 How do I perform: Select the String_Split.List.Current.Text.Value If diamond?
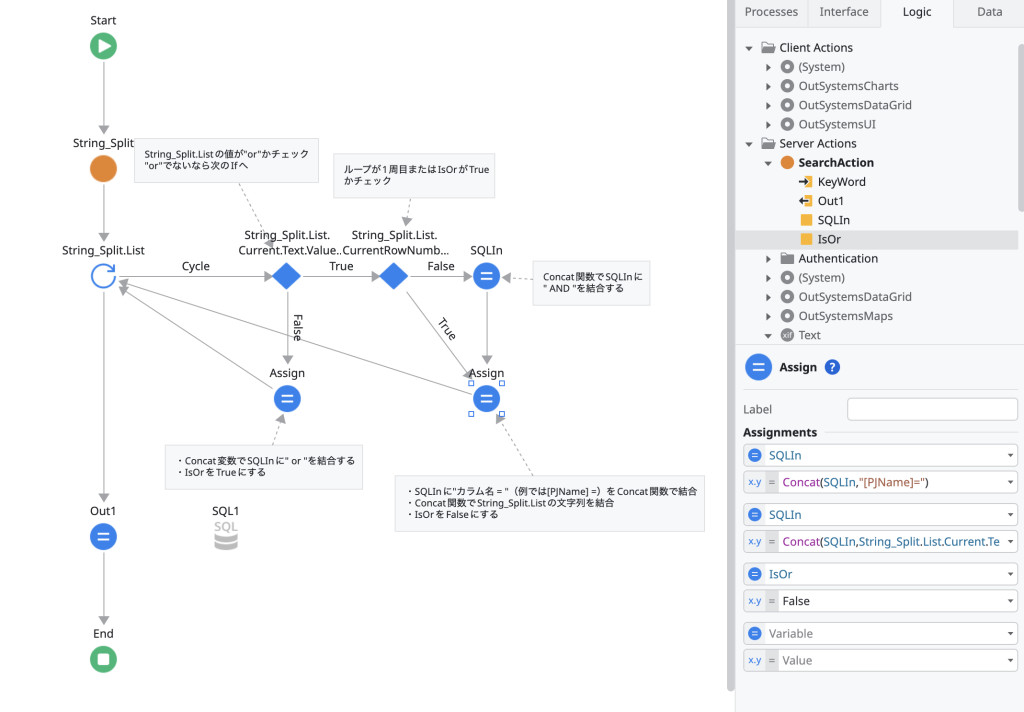pos(287,276)
